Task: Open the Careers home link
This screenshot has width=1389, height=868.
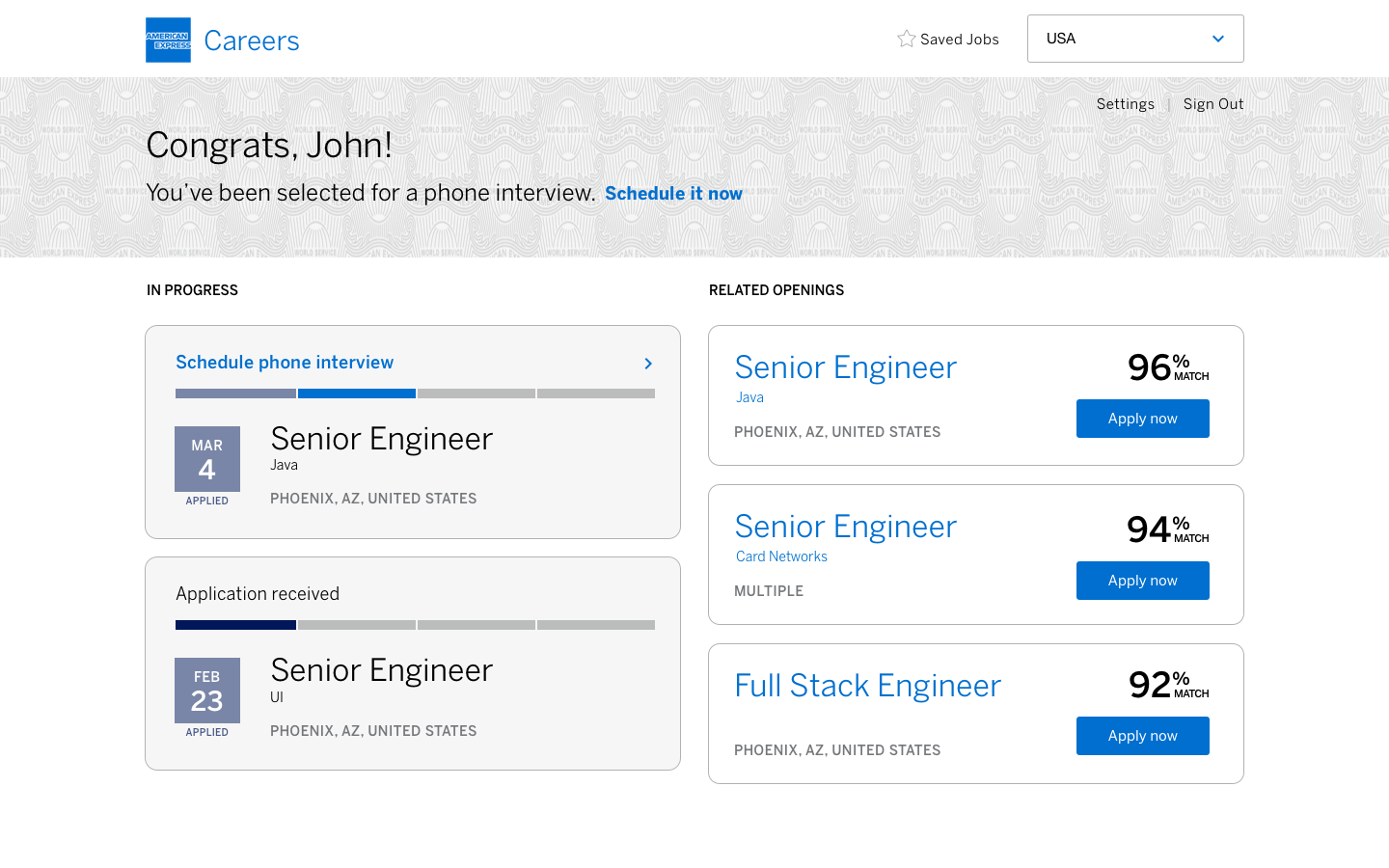Action: [x=252, y=41]
